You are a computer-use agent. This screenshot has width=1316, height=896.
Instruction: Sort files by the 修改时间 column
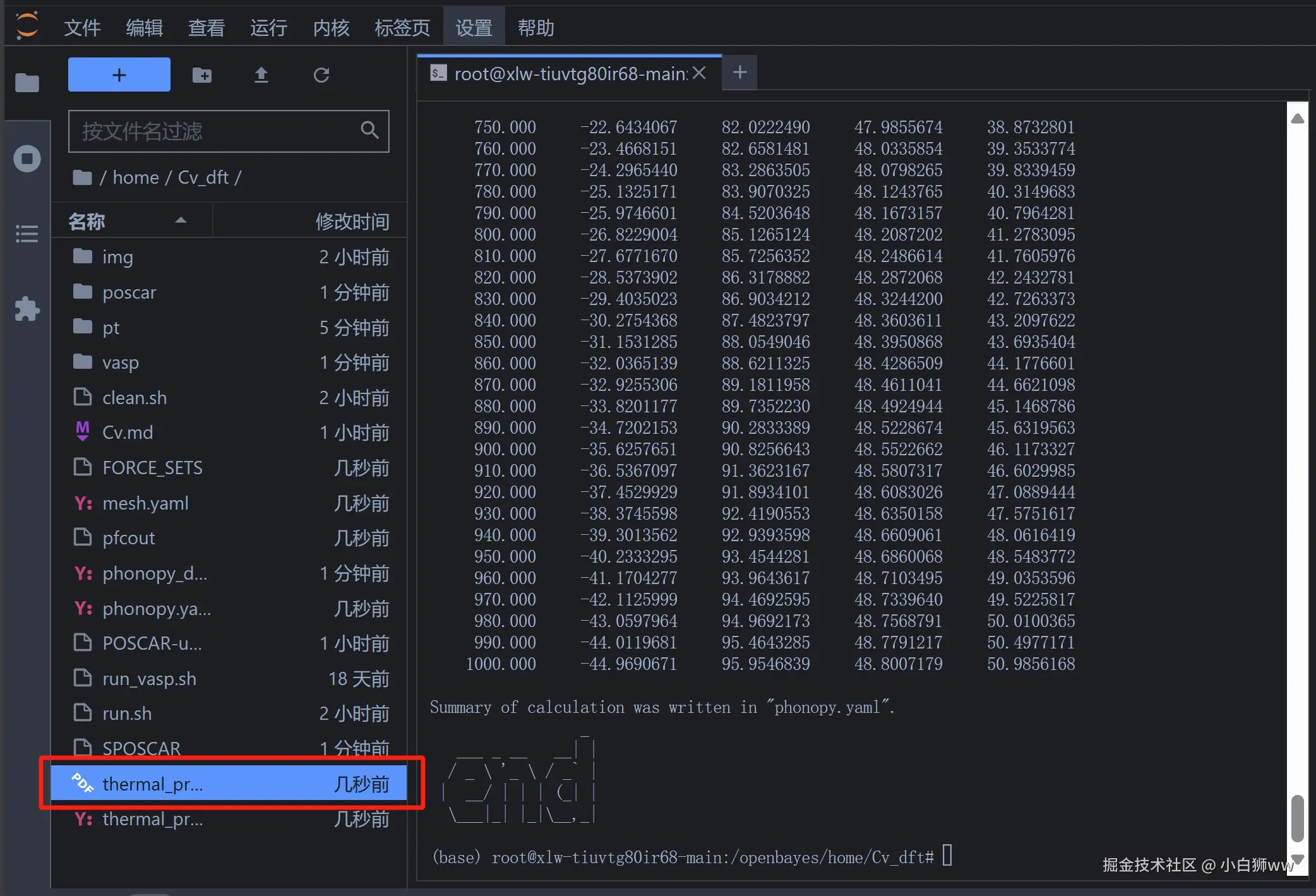coord(352,222)
